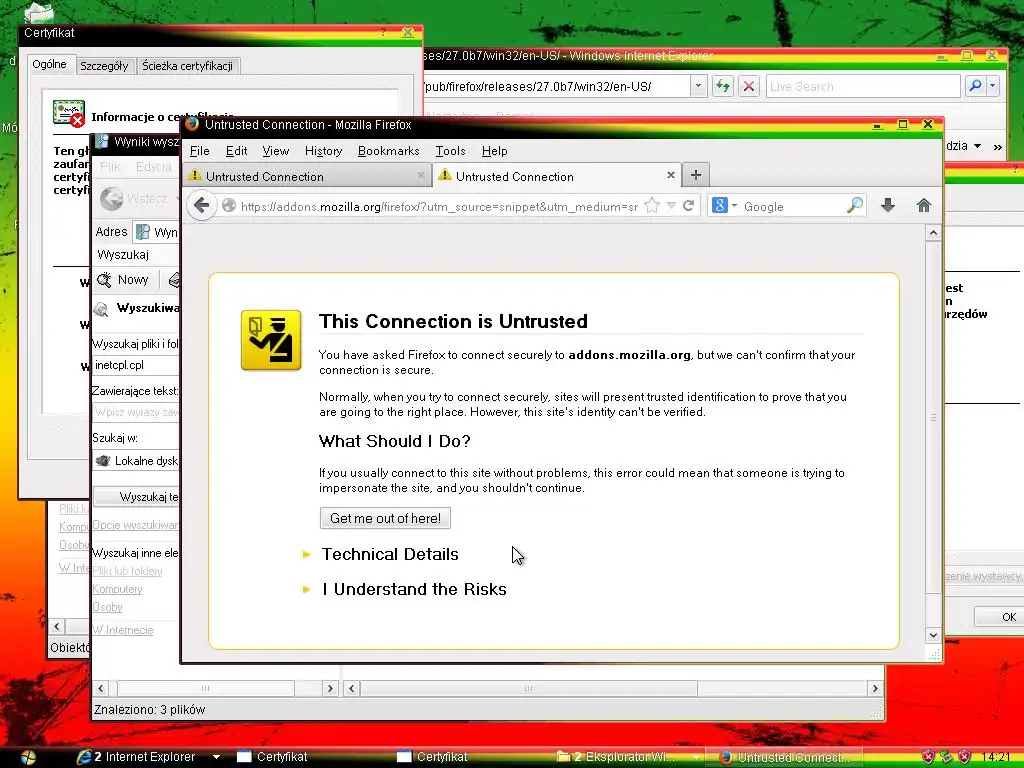This screenshot has width=1024, height=768.
Task: Select Ogólne tab in Certyfikat window
Action: (x=50, y=64)
